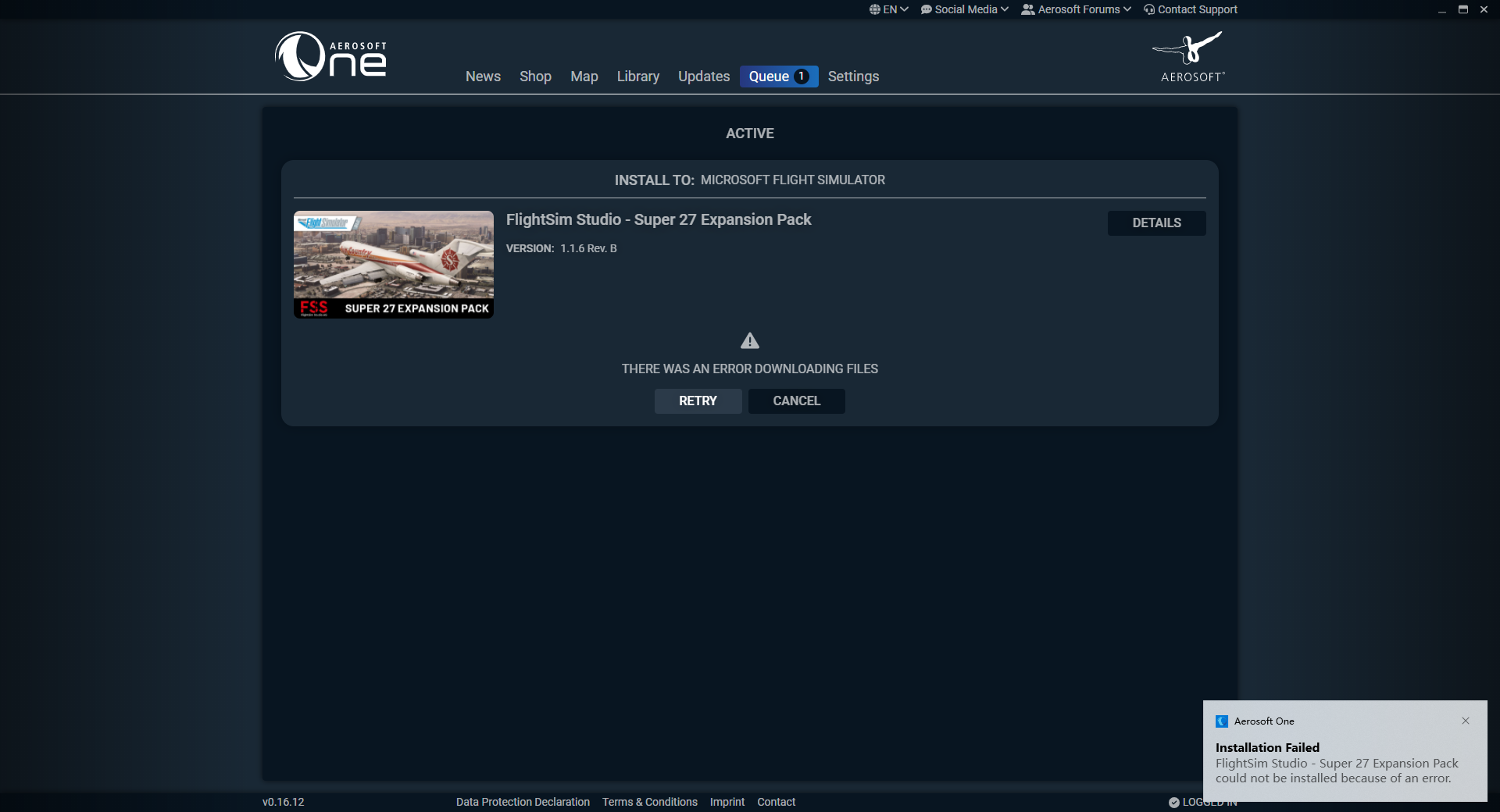Retry the failed download

pyautogui.click(x=698, y=401)
